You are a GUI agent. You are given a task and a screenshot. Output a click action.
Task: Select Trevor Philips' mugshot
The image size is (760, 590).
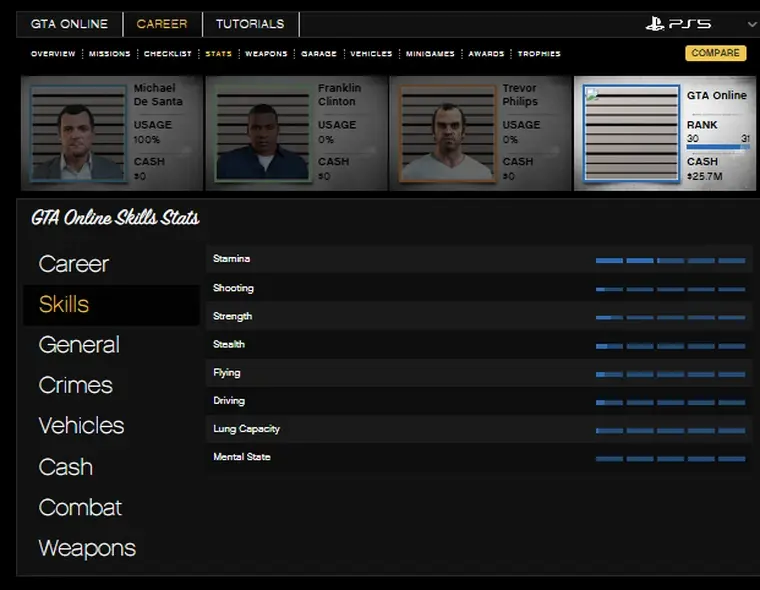[447, 133]
